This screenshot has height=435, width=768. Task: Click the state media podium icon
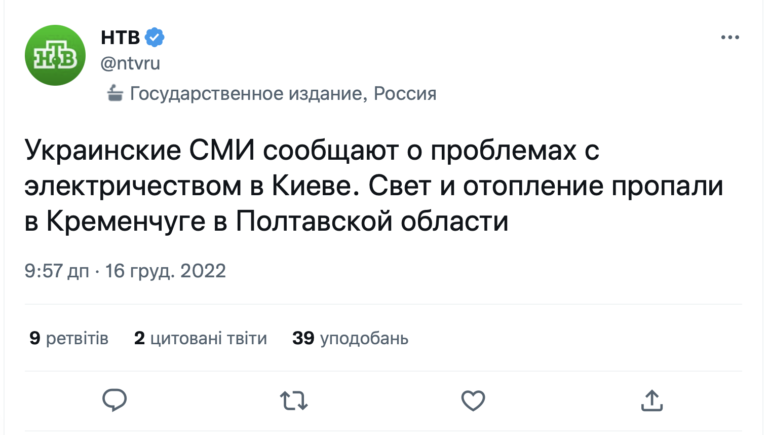point(115,94)
